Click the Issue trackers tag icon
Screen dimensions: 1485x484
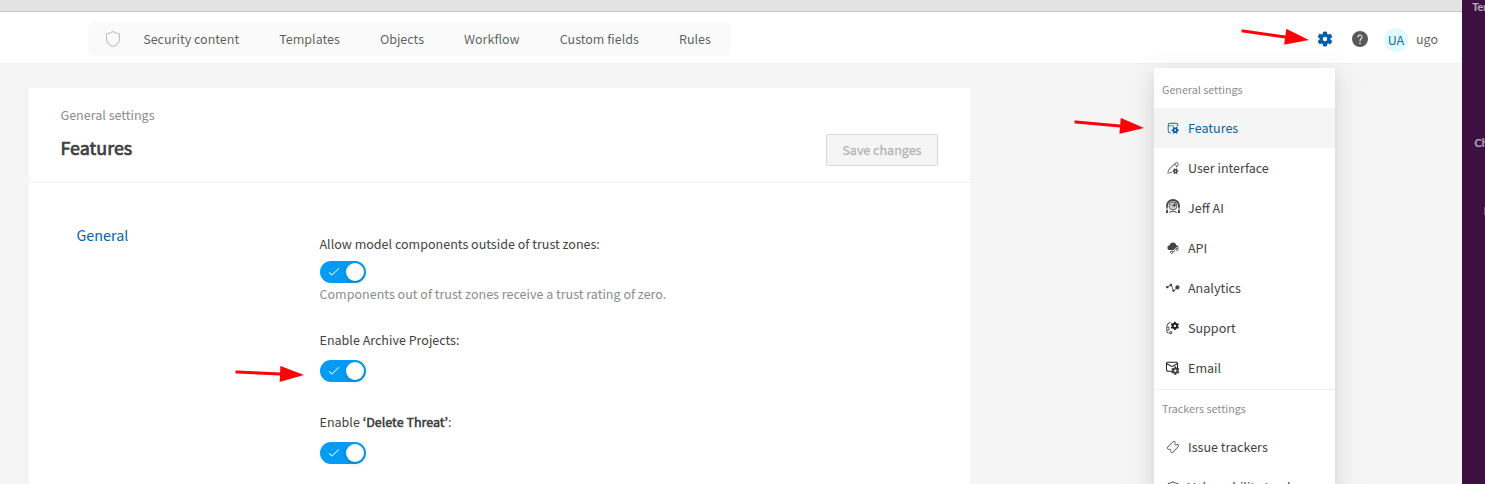pos(1173,447)
